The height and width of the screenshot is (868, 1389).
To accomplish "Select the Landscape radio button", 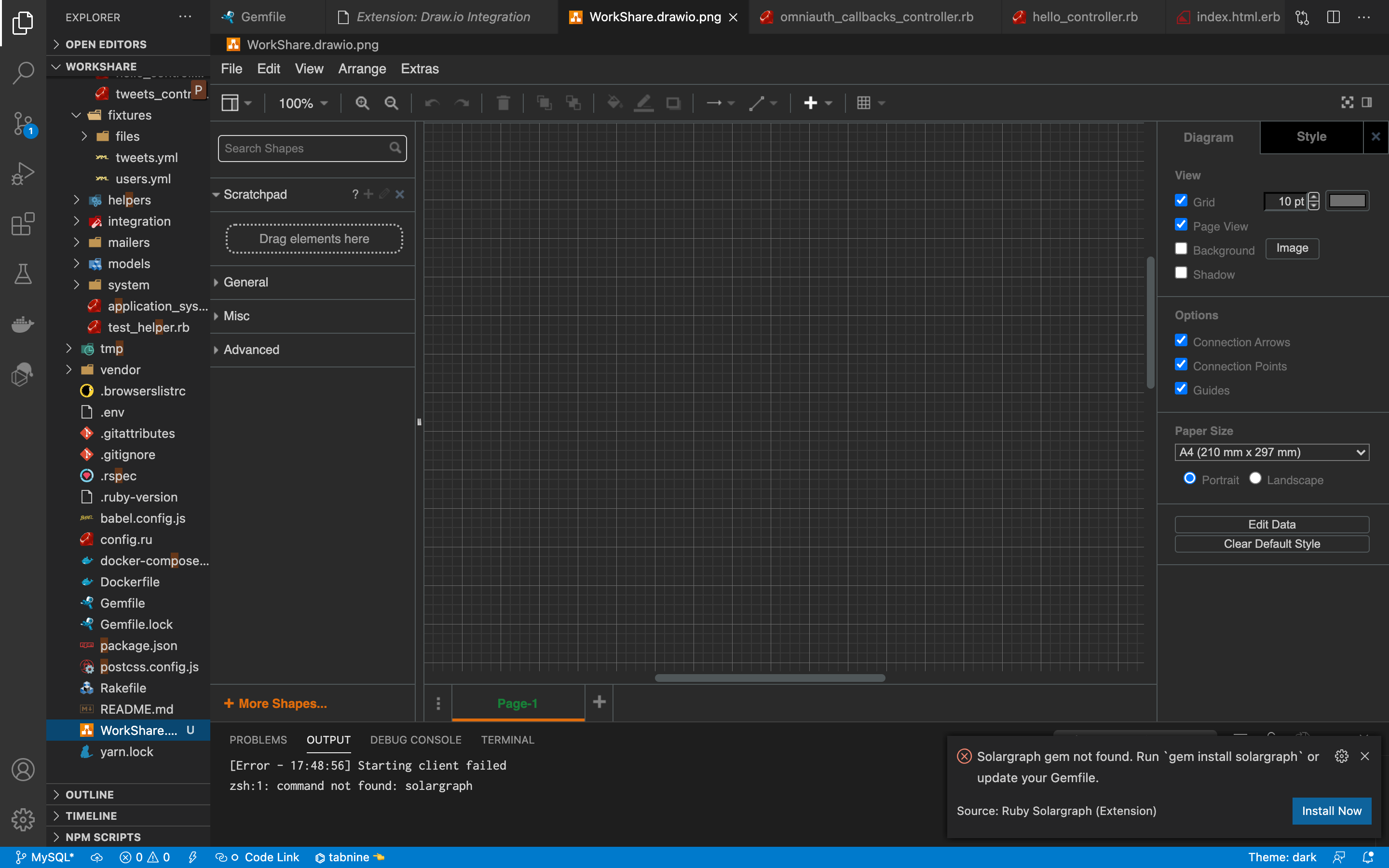I will [x=1255, y=478].
